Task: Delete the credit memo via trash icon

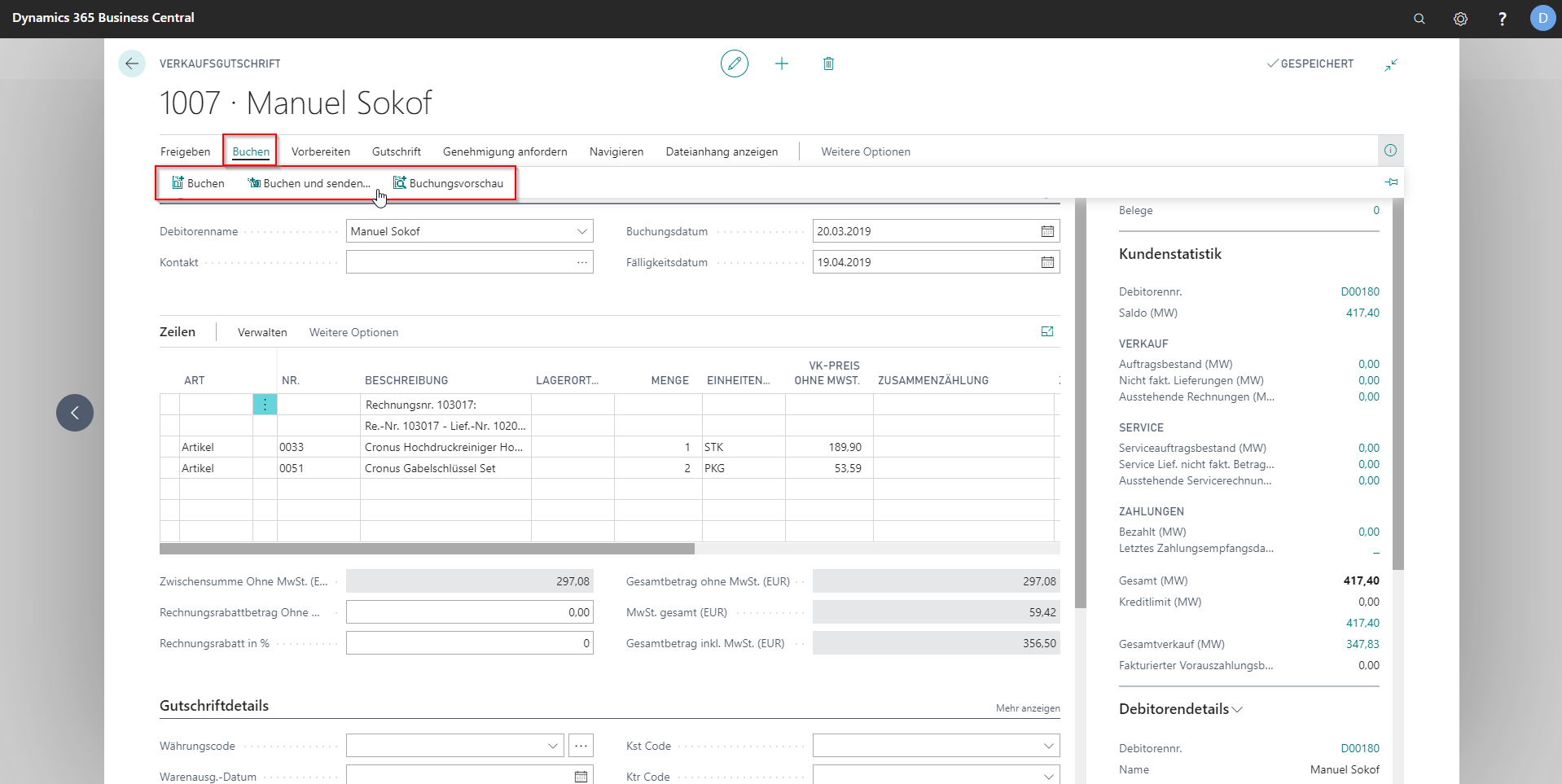Action: pos(828,64)
